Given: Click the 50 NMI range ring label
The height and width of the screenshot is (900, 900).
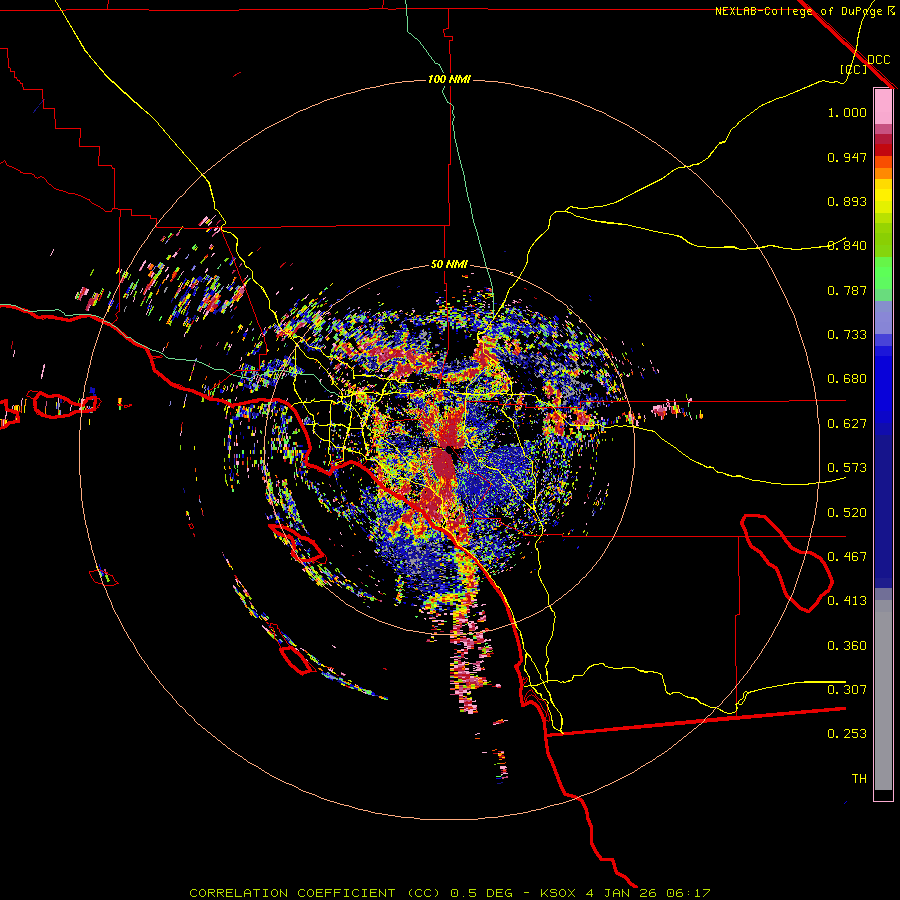Looking at the screenshot, I should pyautogui.click(x=449, y=265).
